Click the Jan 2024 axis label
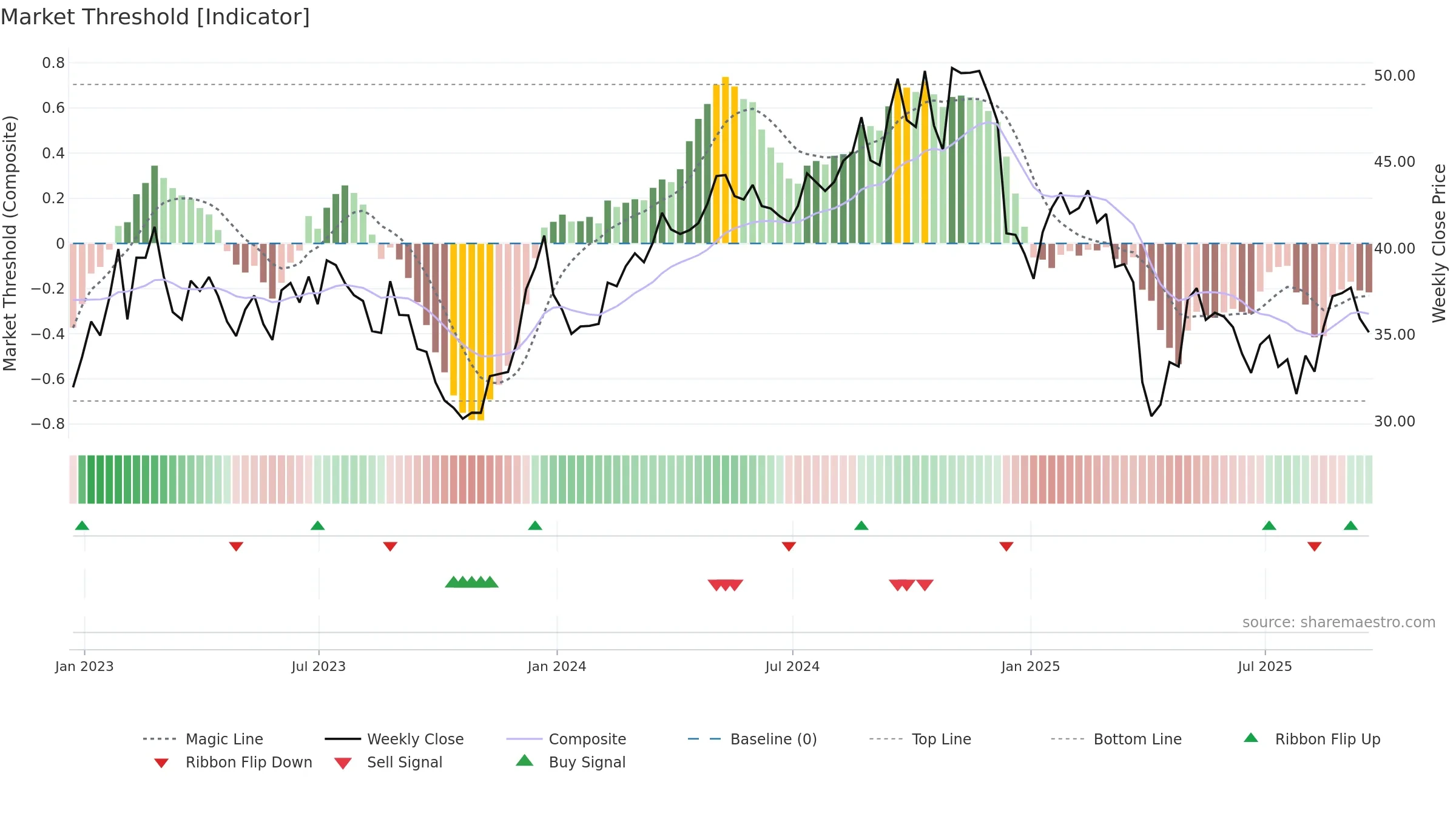1456x819 pixels. coord(557,666)
